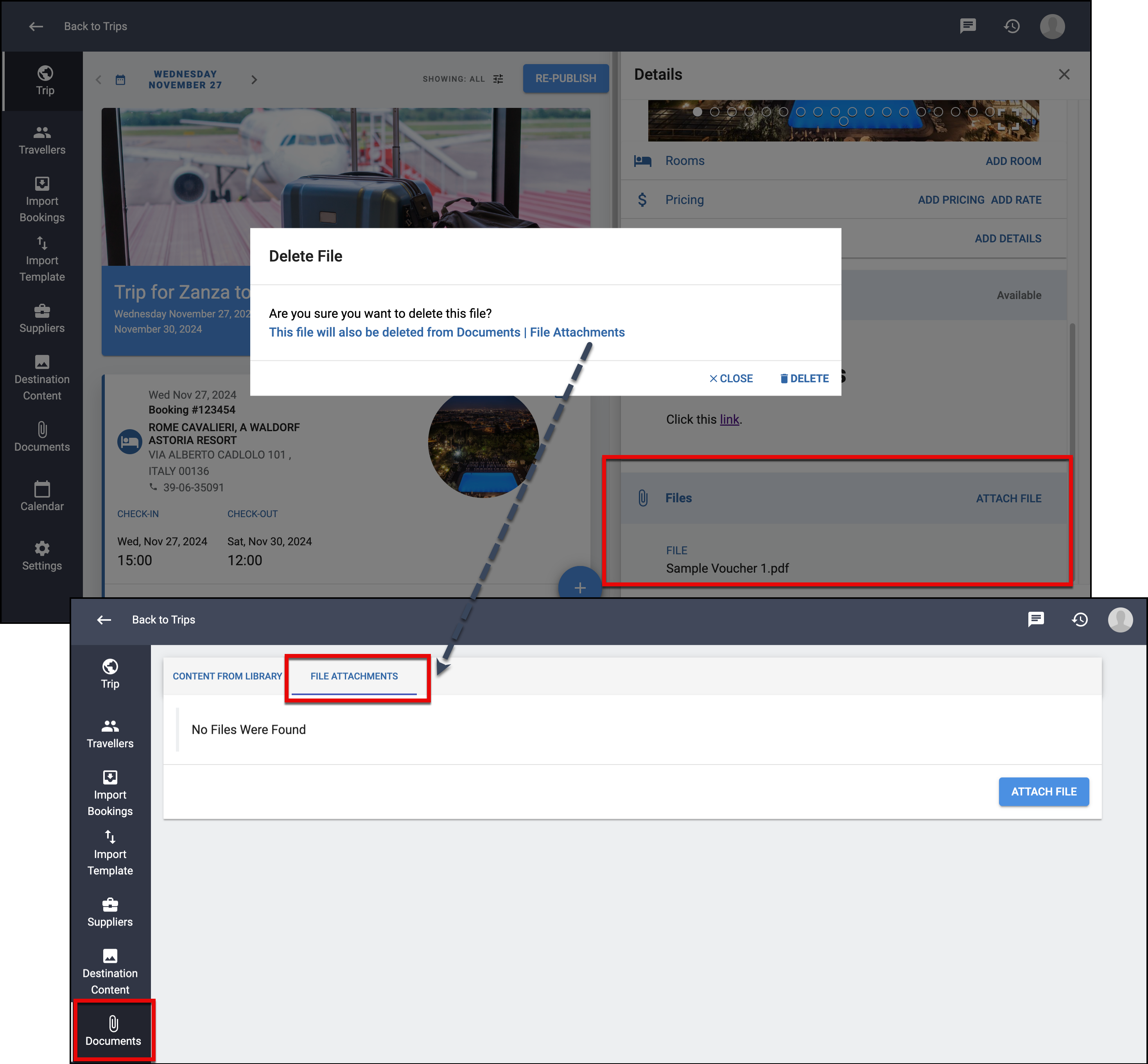Open Destination Content in bottom window sidebar
This screenshot has width=1148, height=1064.
110,972
